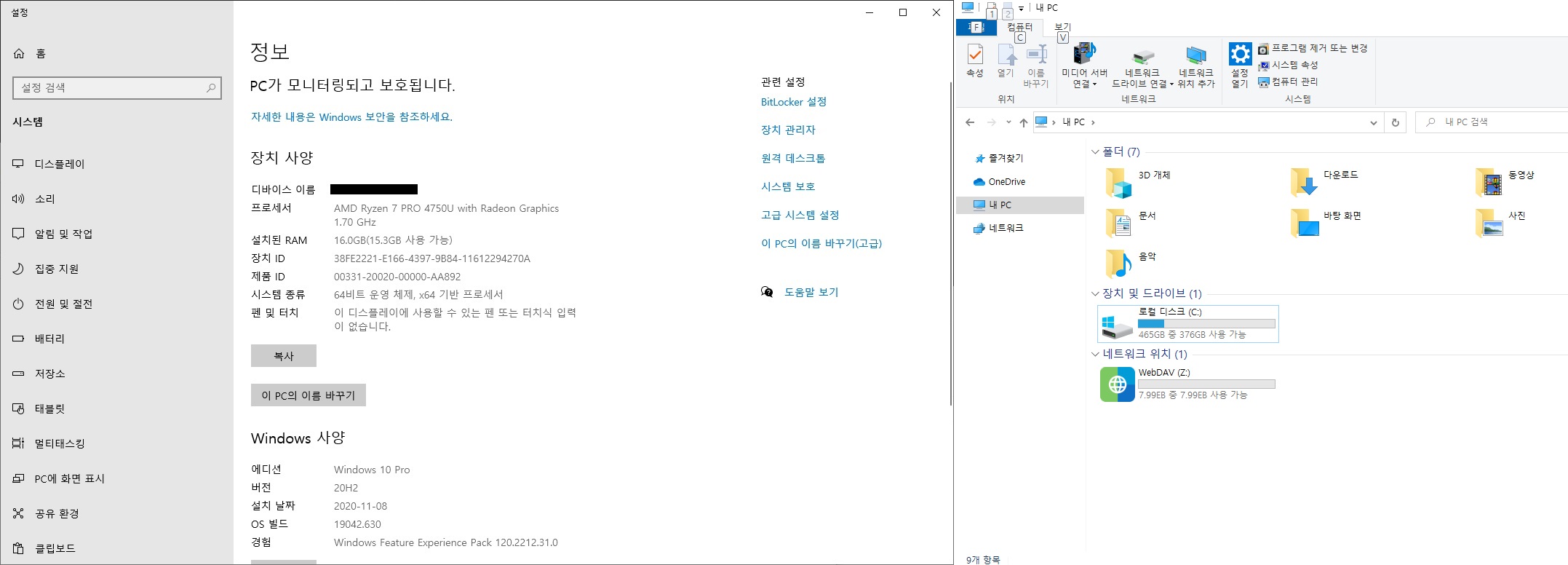This screenshot has width=1568, height=565.
Task: Open BitLocker 설정 link
Action: tap(794, 102)
